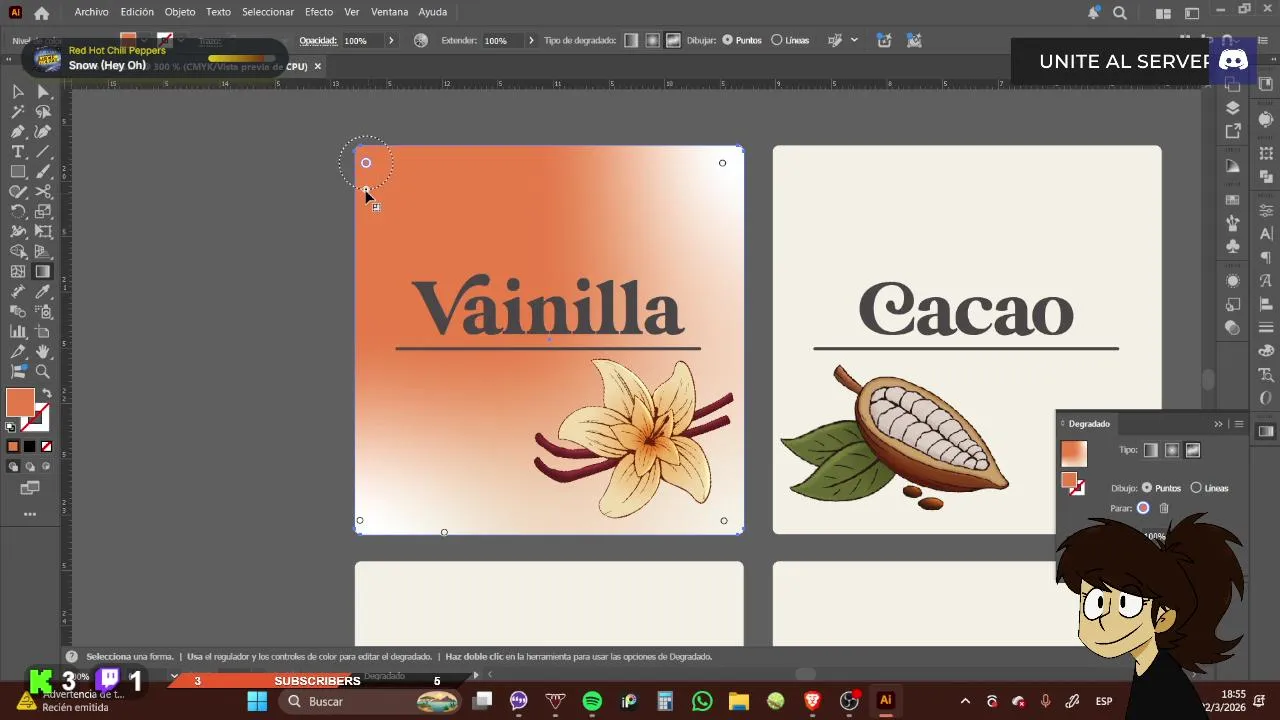
Task: Click the Parar color stop swatch
Action: pos(1143,508)
